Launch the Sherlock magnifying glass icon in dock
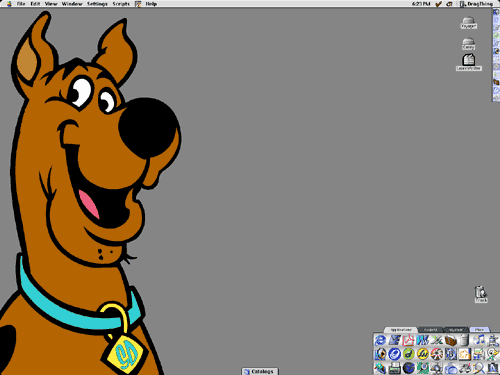The image size is (500, 375). coord(479,368)
